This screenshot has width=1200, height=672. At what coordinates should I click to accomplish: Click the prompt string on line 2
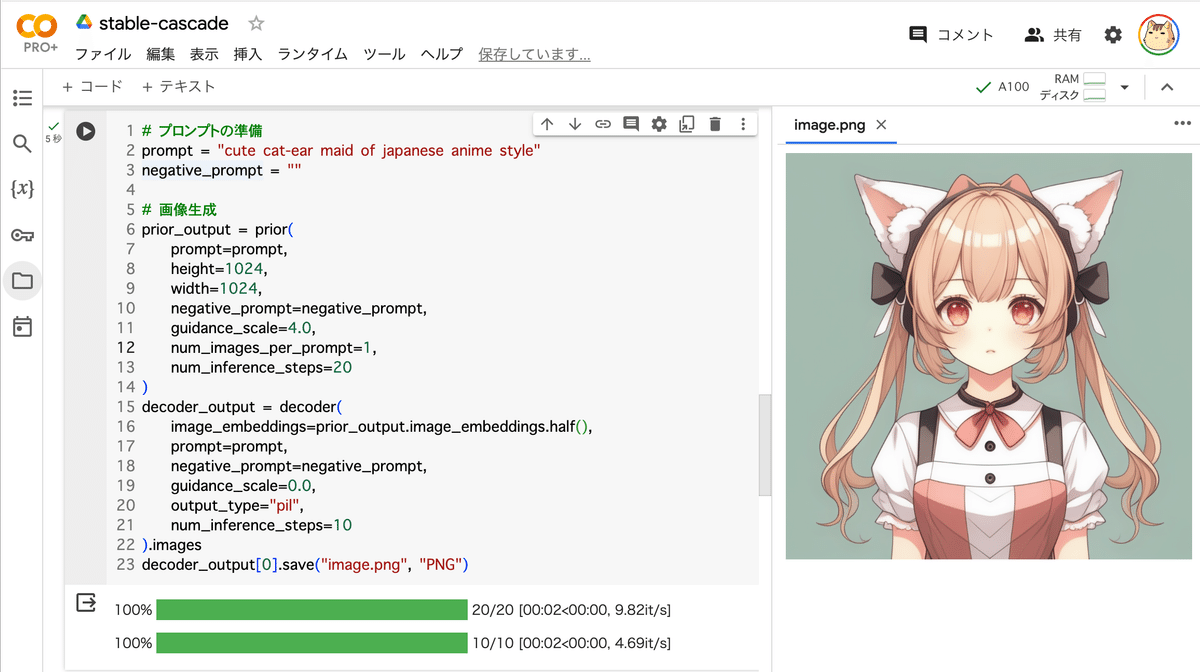pyautogui.click(x=379, y=150)
